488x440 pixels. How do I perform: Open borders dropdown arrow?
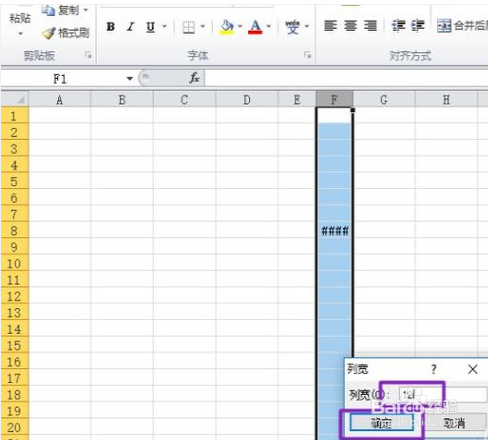pyautogui.click(x=202, y=26)
